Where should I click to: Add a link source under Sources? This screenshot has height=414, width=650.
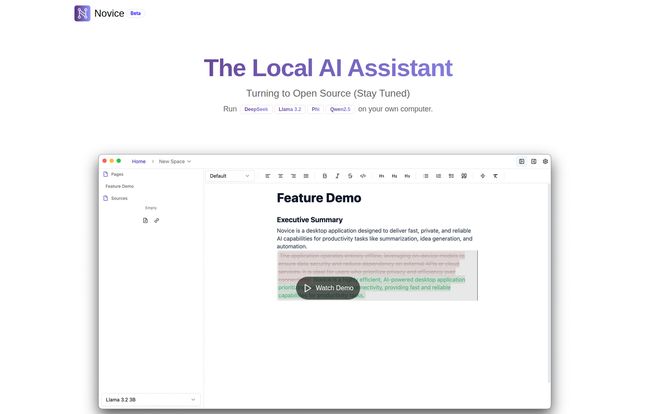(x=156, y=220)
